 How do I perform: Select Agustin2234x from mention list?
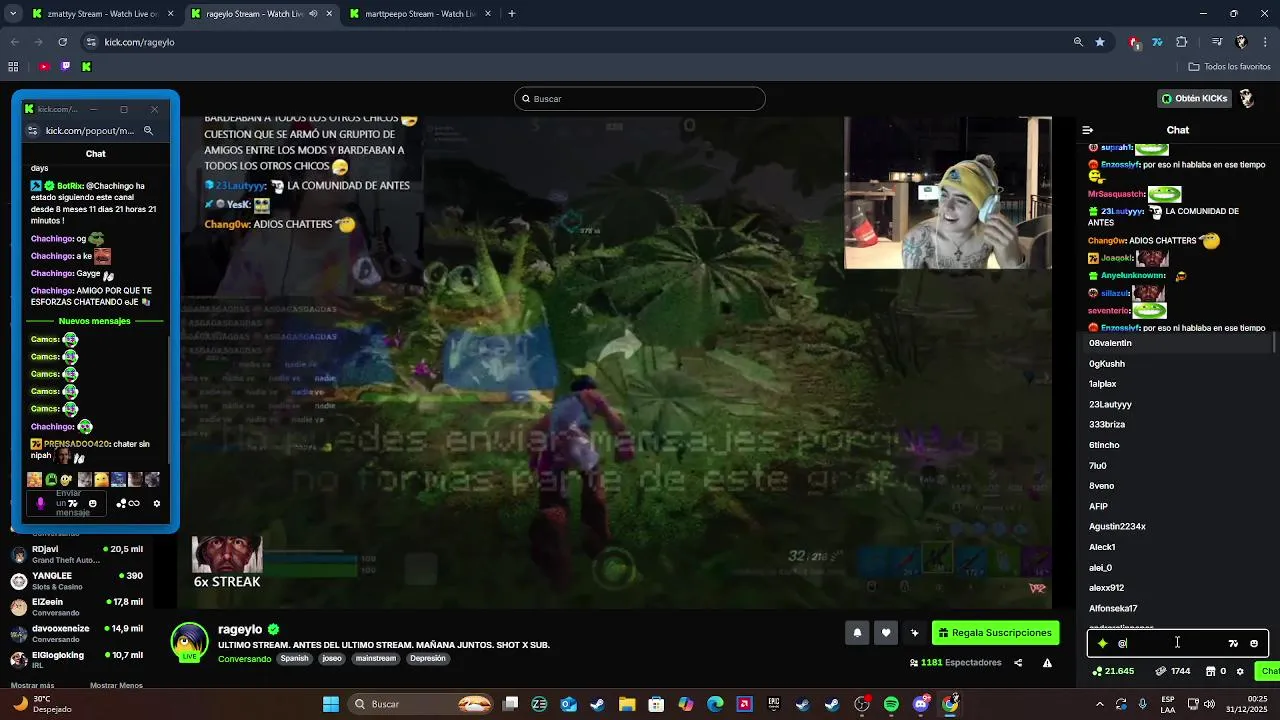point(1176,526)
